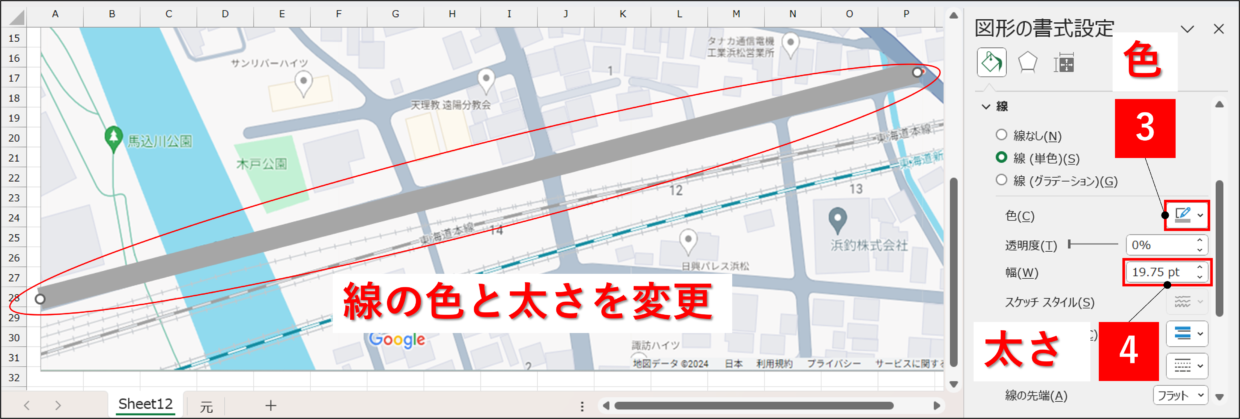Select the 線 (グラデーション) radio option
Viewport: 1240px width, 419px height.
pyautogui.click(x=1001, y=181)
